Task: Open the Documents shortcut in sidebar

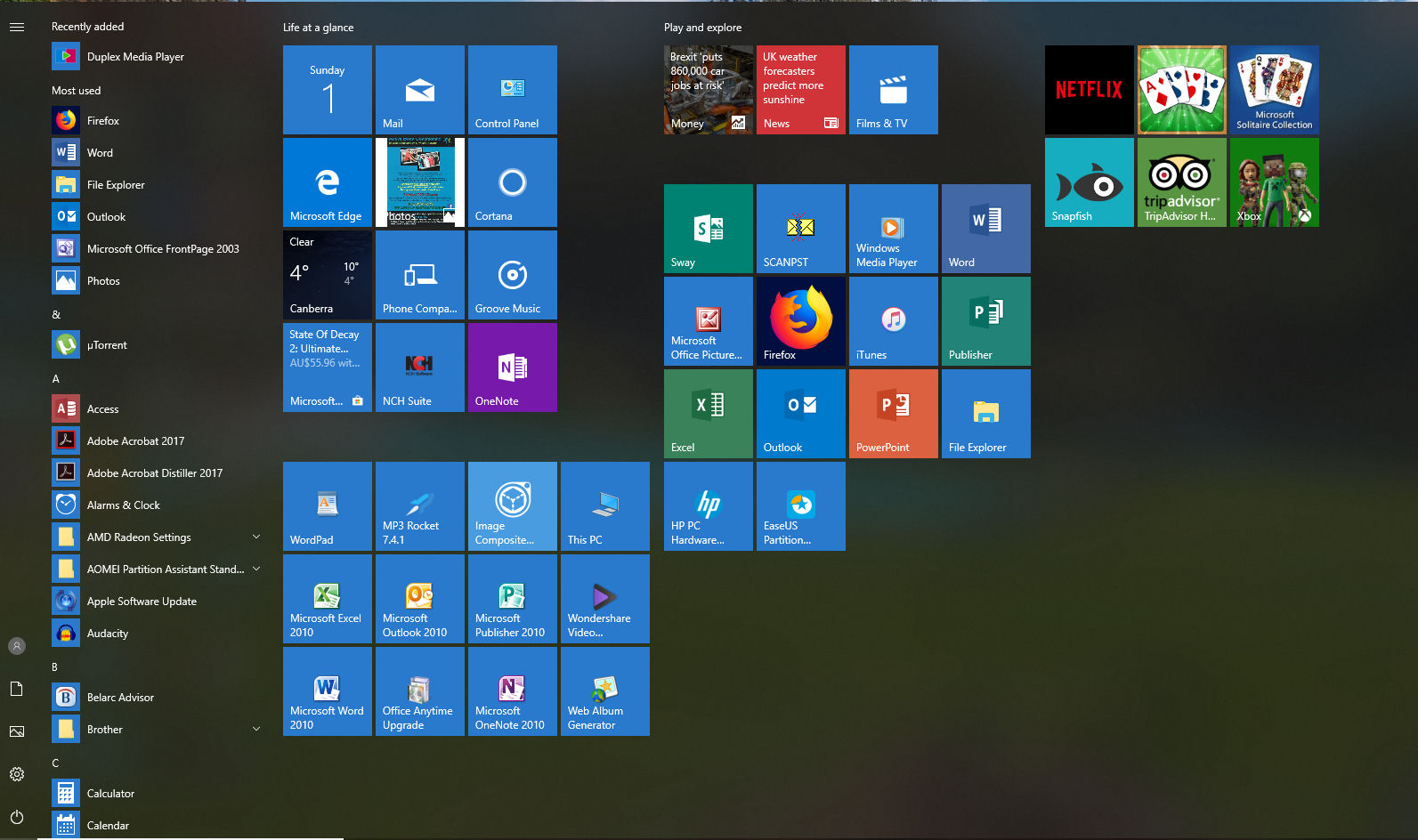Action: pos(17,689)
